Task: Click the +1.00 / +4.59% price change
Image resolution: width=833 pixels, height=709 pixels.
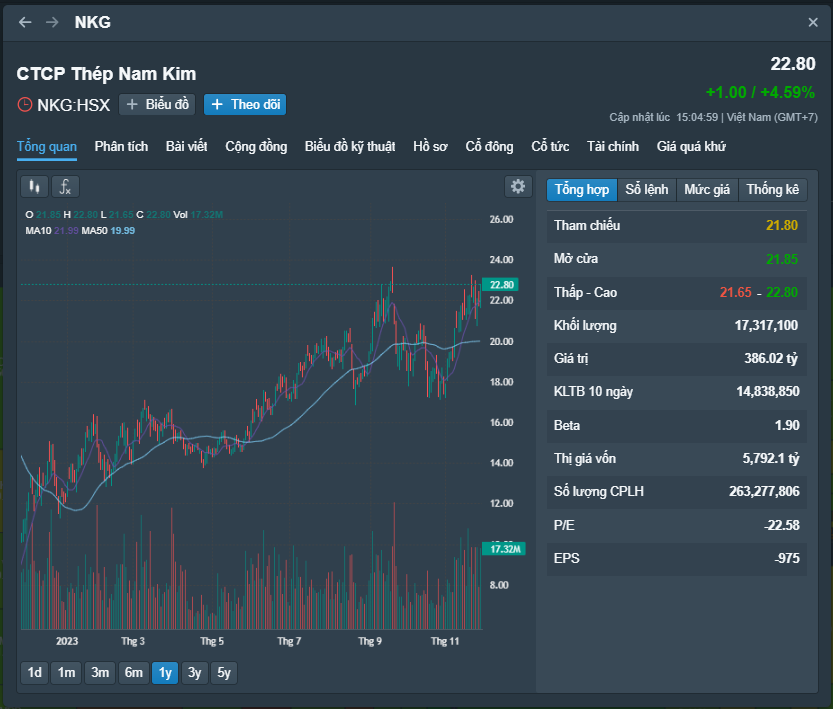Action: point(760,92)
